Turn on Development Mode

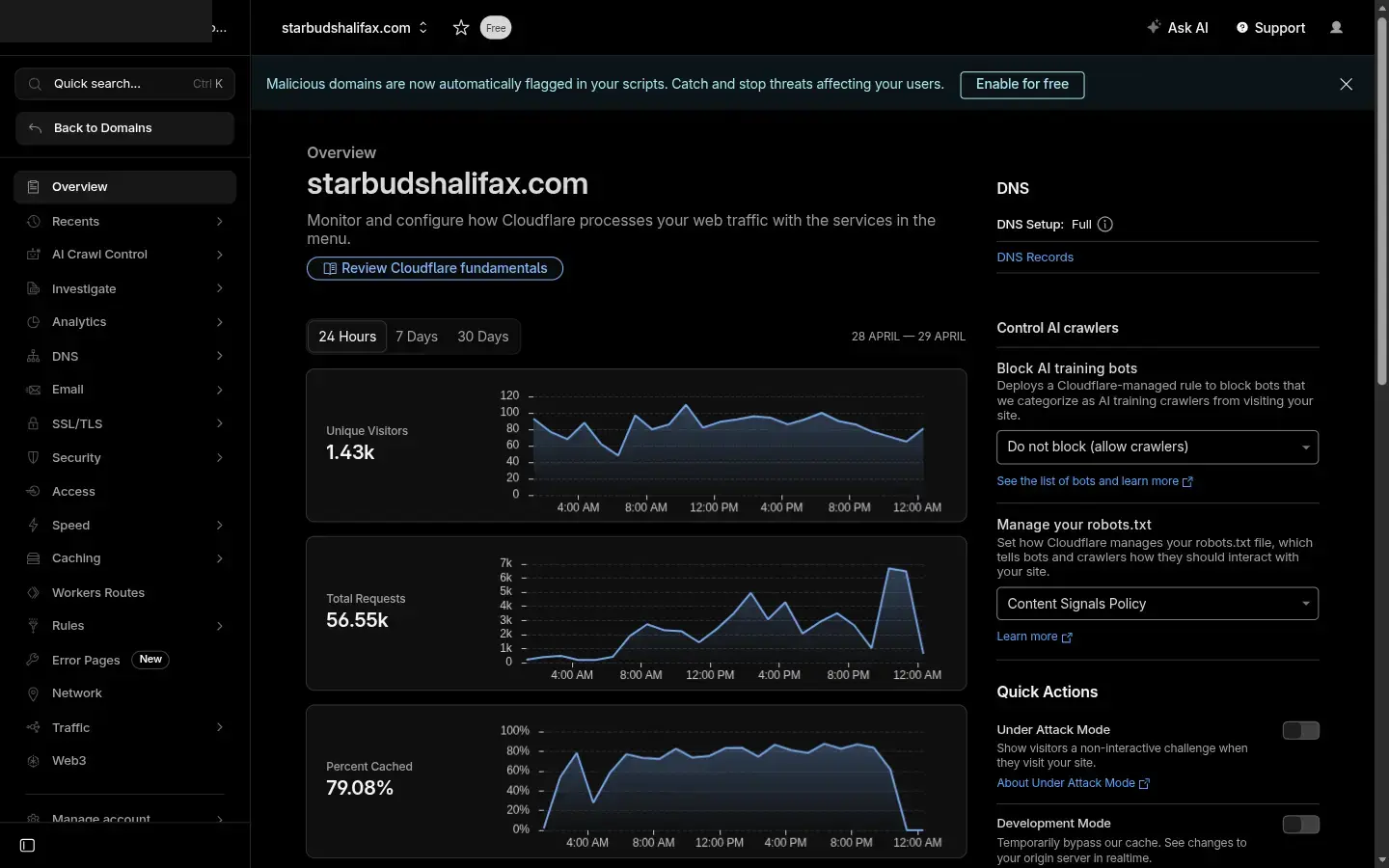pyautogui.click(x=1300, y=825)
